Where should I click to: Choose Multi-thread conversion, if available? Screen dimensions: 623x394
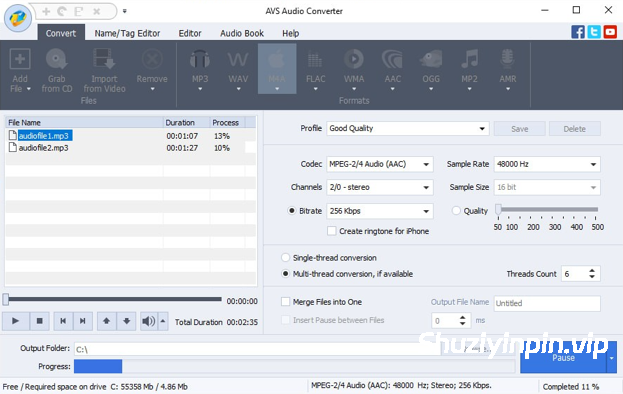pos(285,274)
